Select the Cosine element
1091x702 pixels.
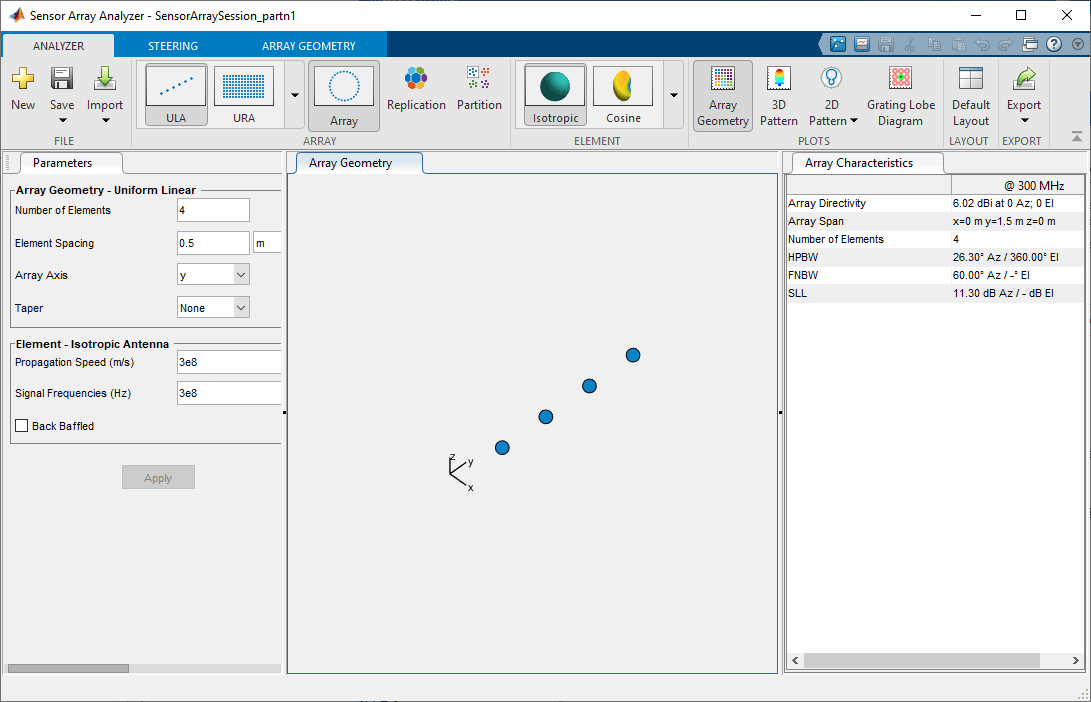click(622, 93)
